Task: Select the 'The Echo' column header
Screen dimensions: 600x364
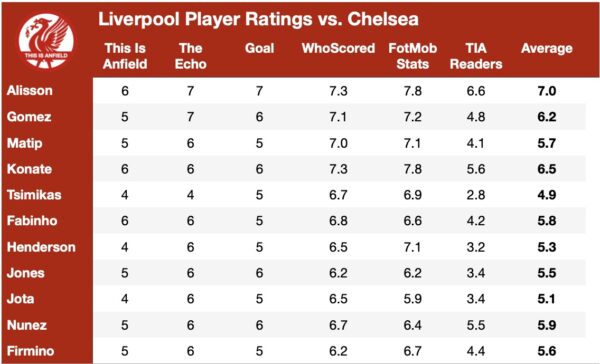Action: coord(191,56)
